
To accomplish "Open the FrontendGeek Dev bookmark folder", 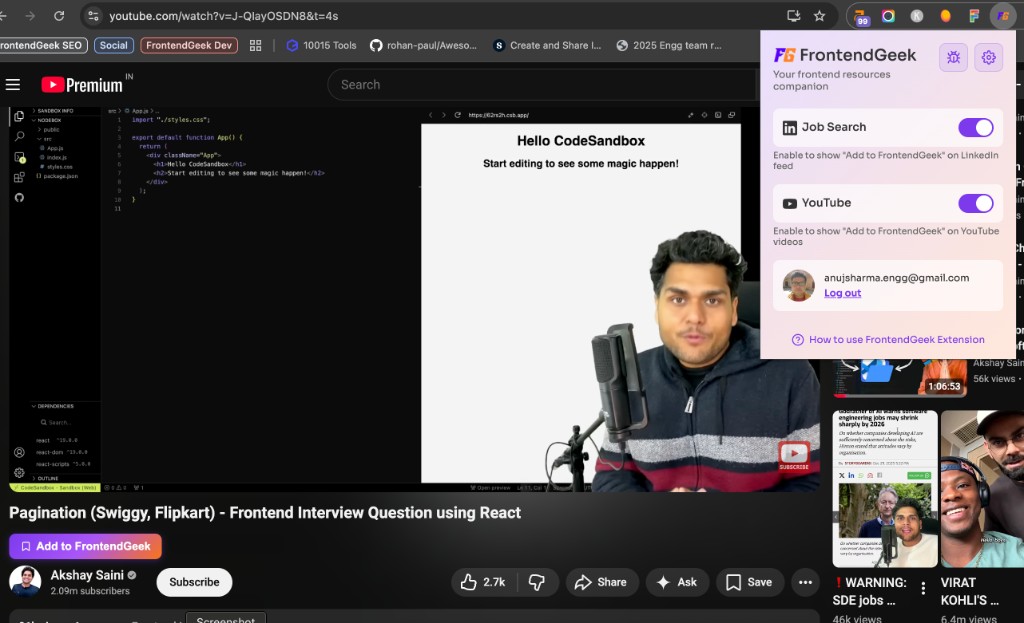I will 189,45.
